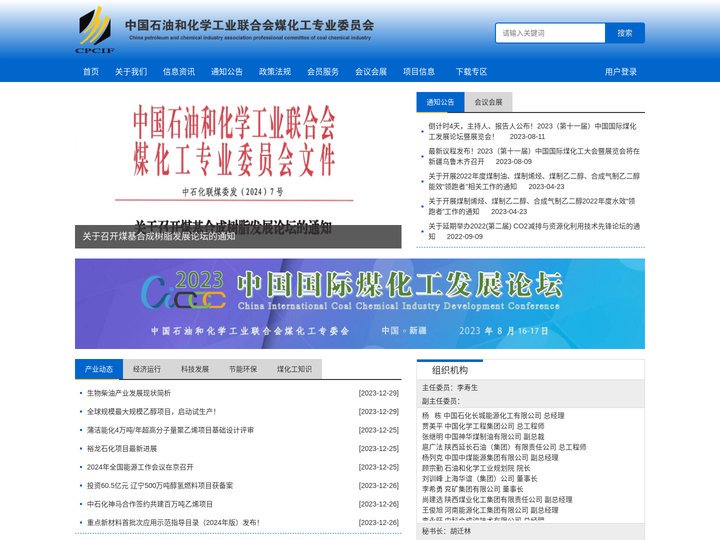The width and height of the screenshot is (720, 540).
Task: Open notice 关于开展2022年度煤制油、煤制烯烃
Action: click(x=534, y=181)
